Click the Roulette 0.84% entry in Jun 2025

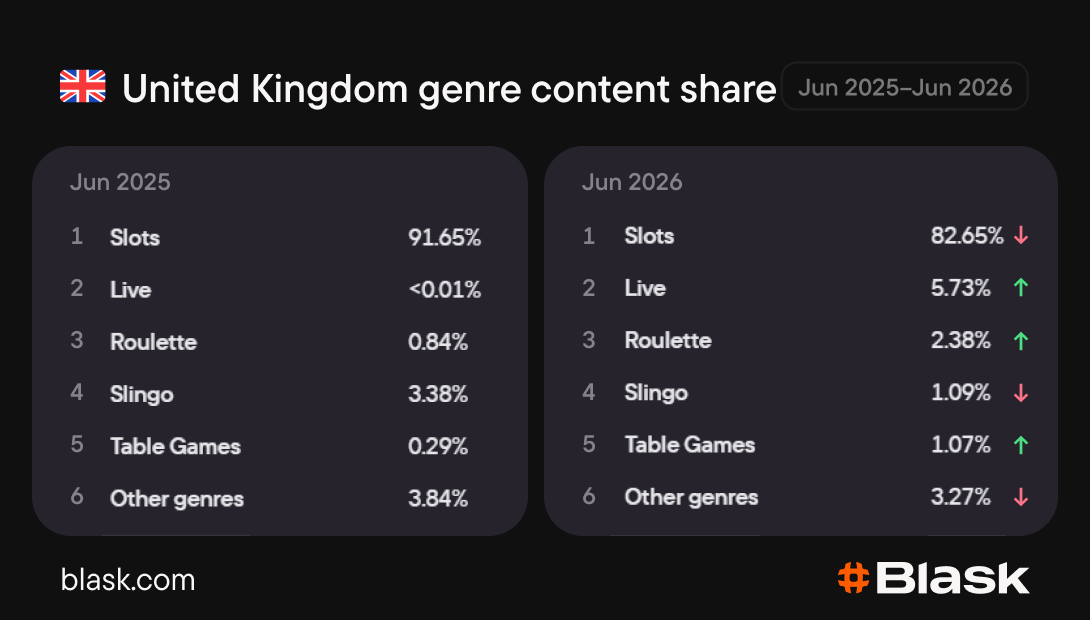pyautogui.click(x=276, y=342)
